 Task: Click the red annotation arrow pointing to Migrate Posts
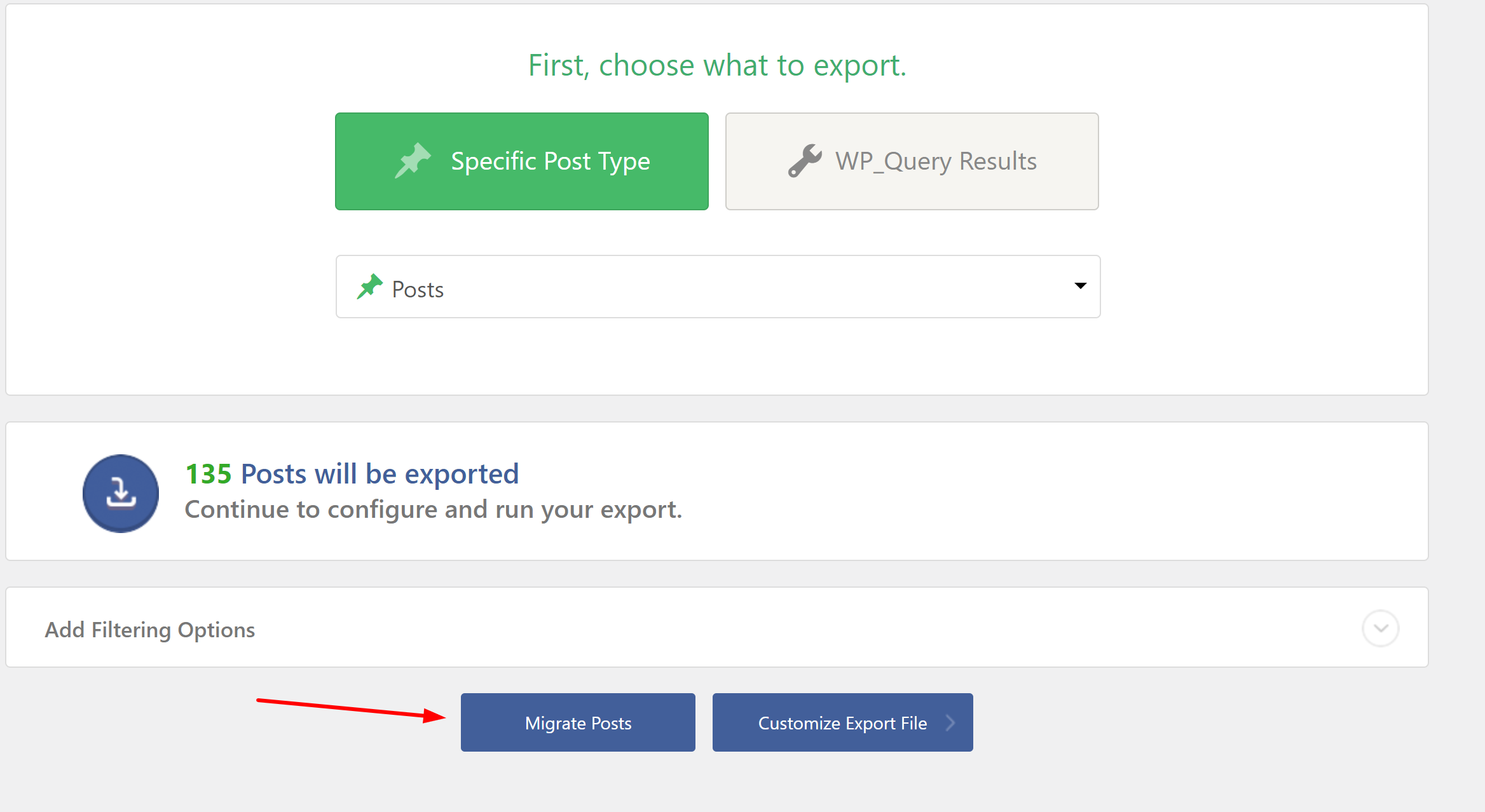click(x=352, y=710)
